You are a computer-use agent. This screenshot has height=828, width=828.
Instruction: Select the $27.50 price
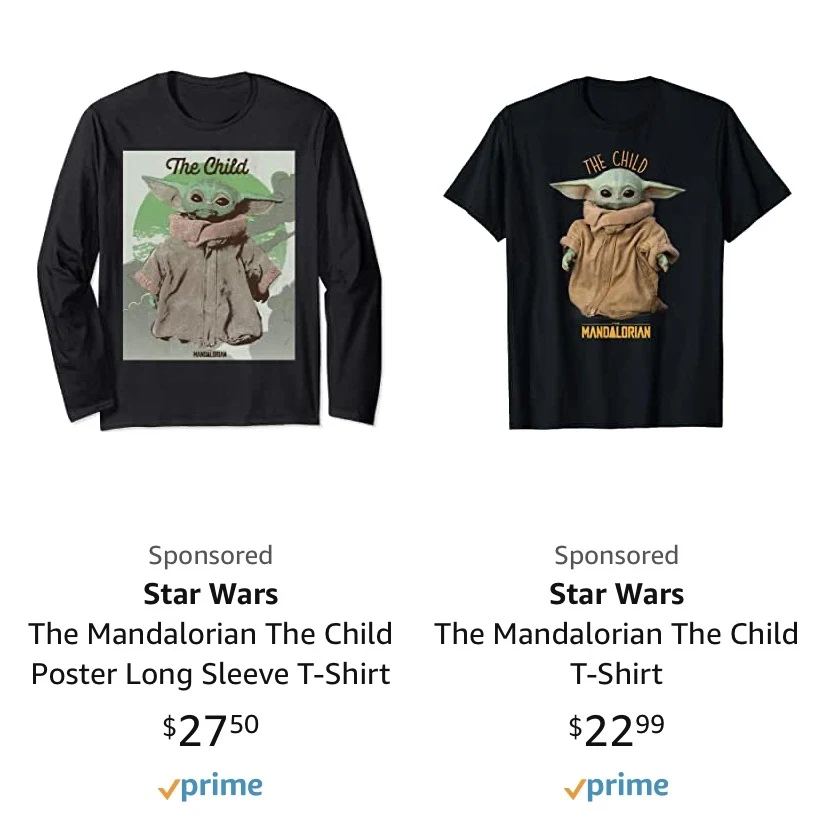point(210,730)
